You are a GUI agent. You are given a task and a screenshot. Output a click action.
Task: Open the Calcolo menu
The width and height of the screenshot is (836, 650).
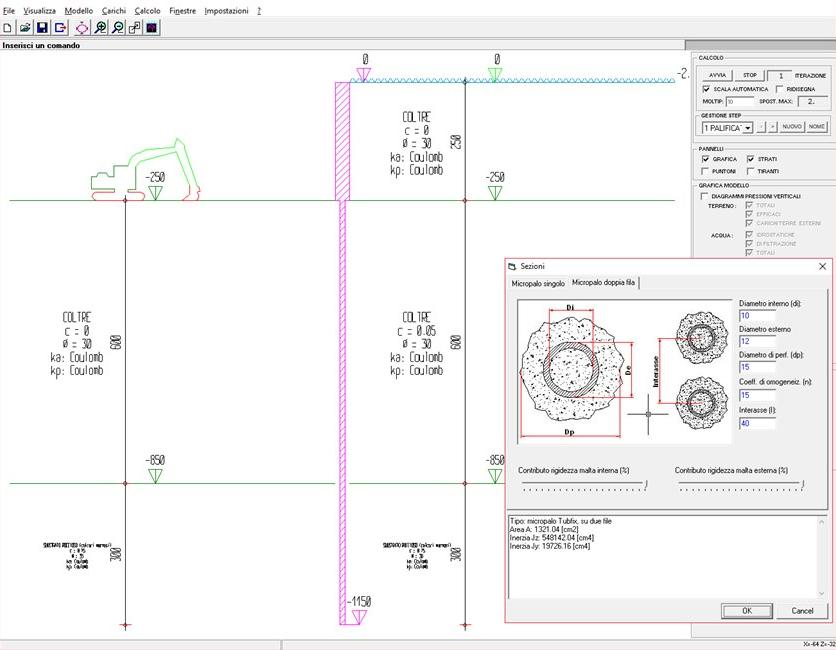[147, 10]
